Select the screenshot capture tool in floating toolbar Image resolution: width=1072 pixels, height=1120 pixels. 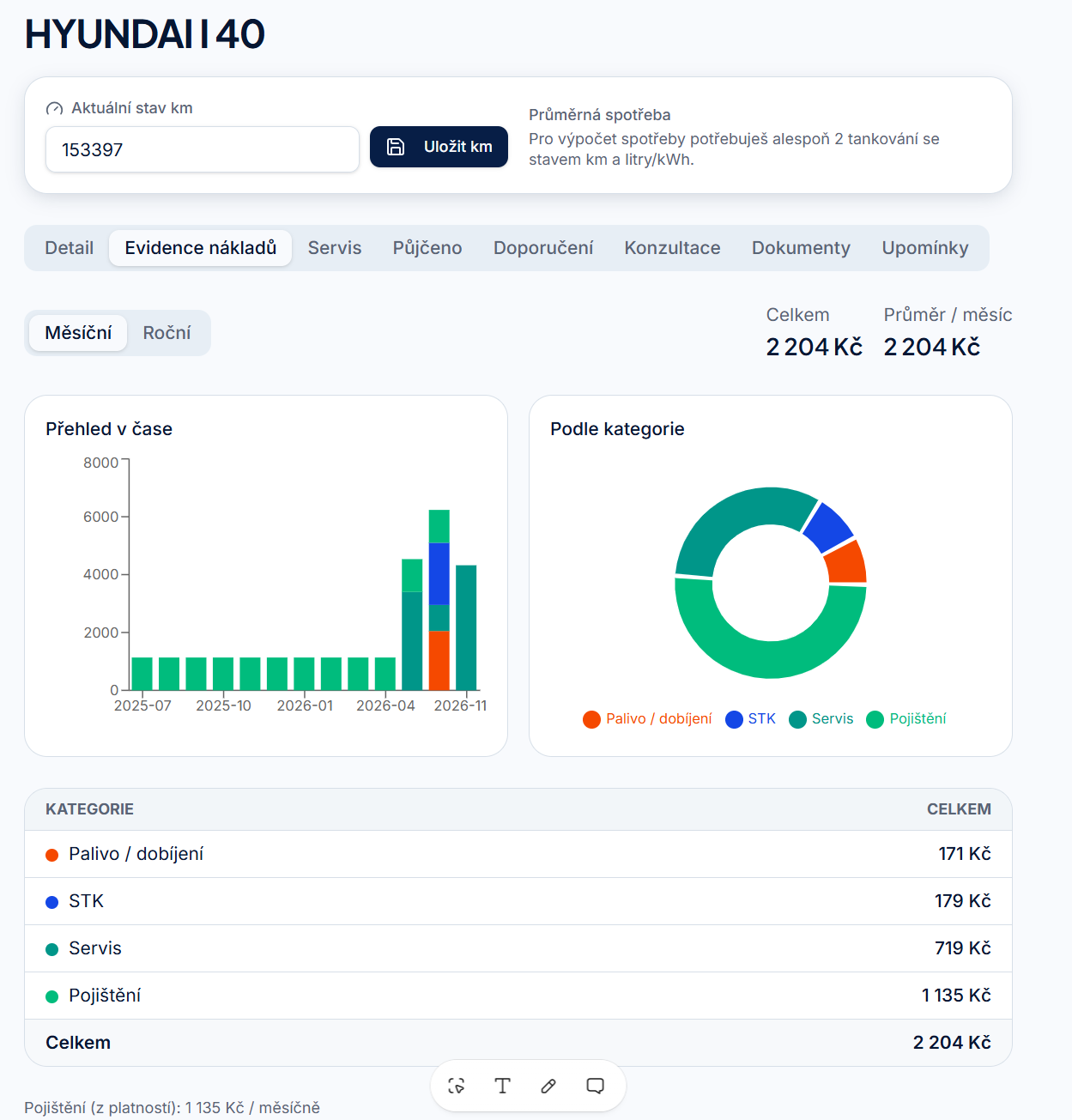(x=457, y=1086)
